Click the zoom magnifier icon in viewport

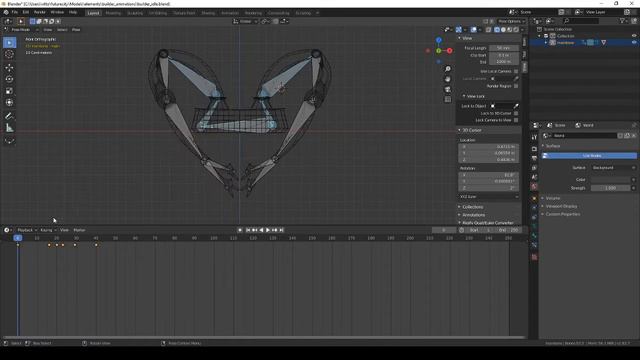[448, 69]
